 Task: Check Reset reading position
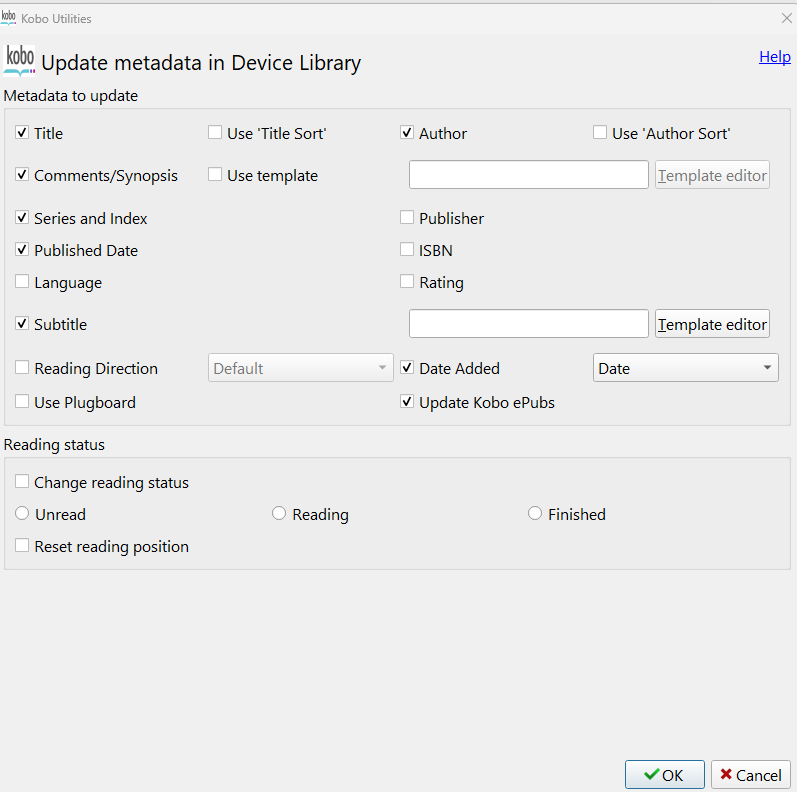click(22, 545)
